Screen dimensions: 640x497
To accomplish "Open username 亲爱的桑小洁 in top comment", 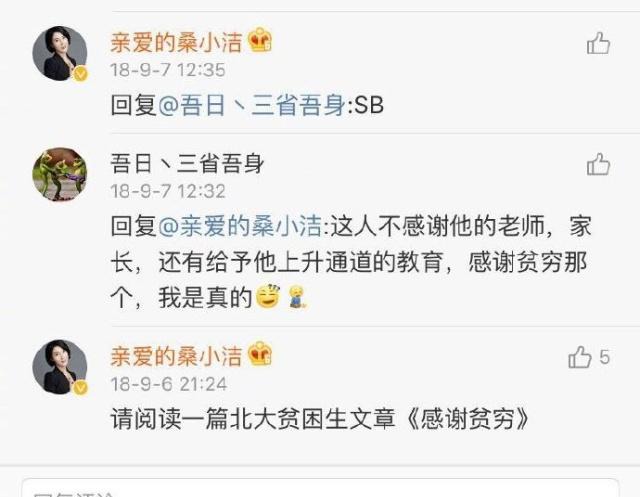I will pos(176,42).
